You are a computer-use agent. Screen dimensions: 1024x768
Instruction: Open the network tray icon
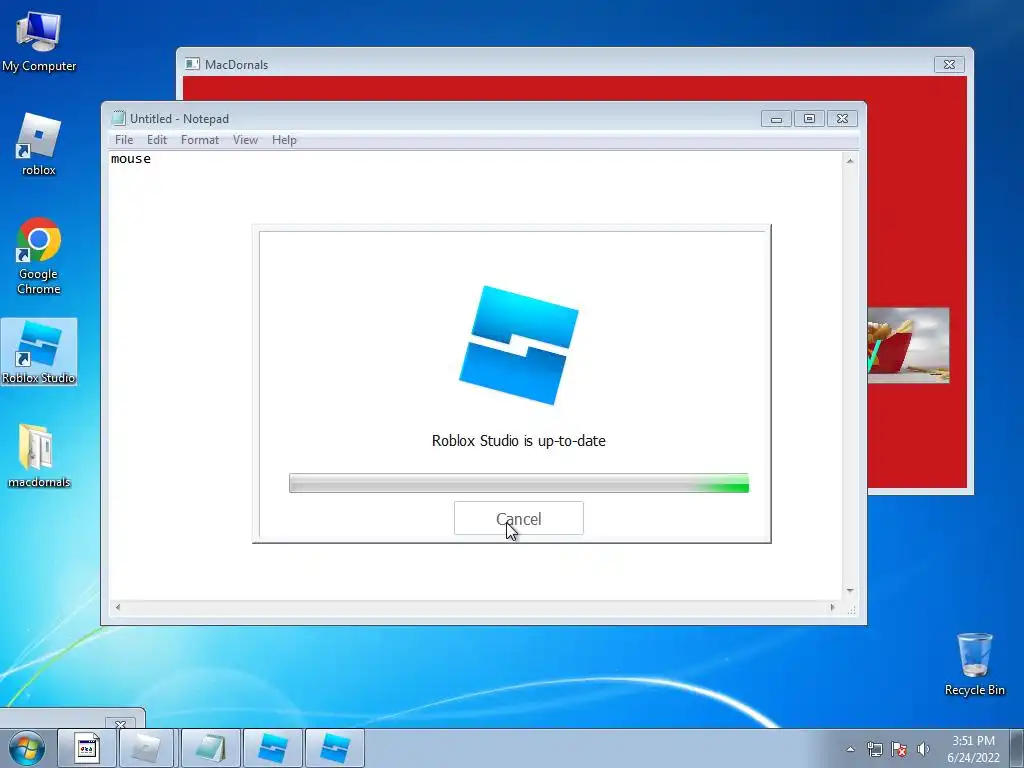pos(874,749)
